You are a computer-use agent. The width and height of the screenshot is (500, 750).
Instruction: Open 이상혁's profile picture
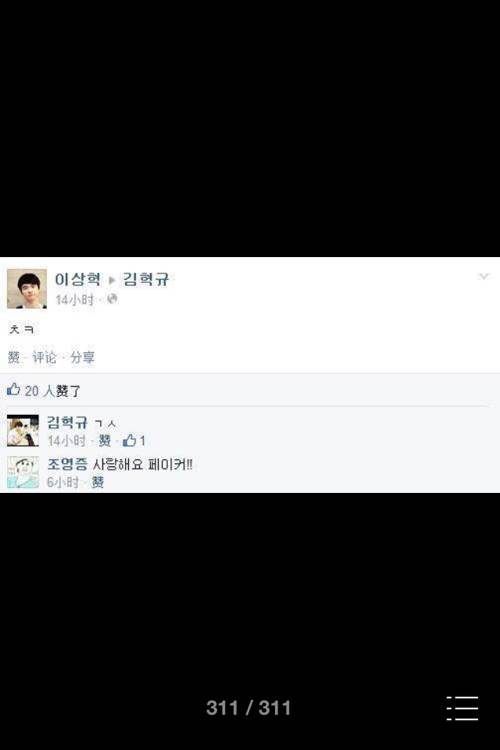[x=27, y=289]
